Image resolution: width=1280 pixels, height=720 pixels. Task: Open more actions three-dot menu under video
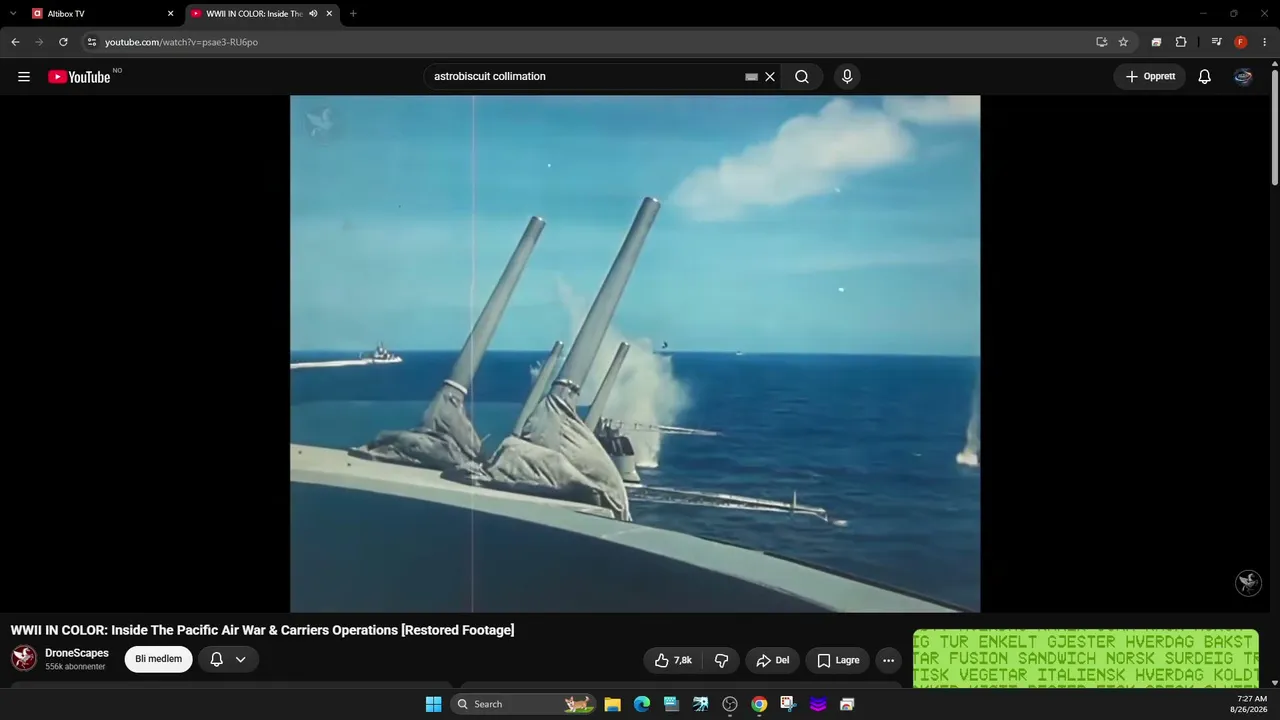[888, 660]
